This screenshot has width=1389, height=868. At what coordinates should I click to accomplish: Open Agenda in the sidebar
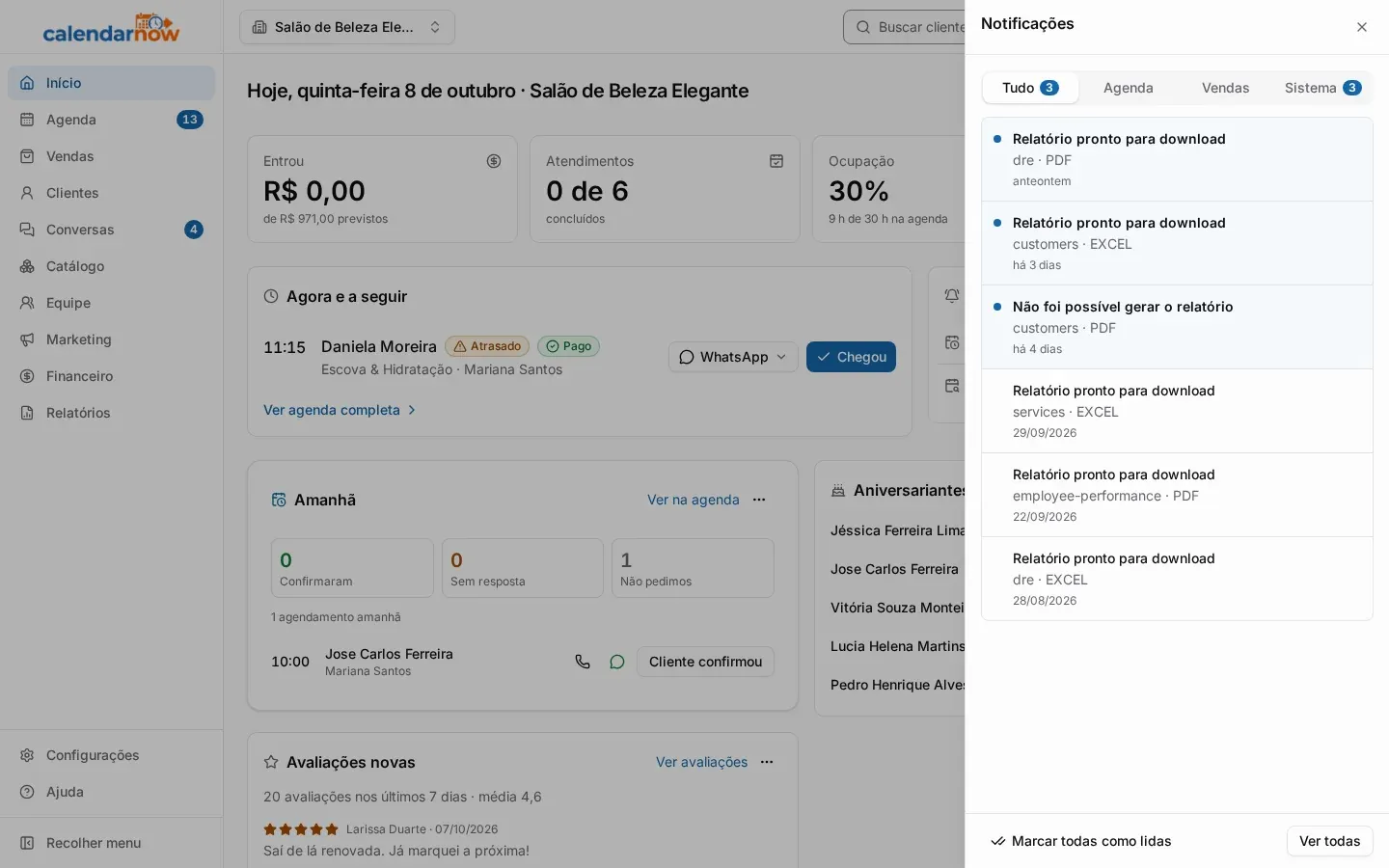(111, 120)
